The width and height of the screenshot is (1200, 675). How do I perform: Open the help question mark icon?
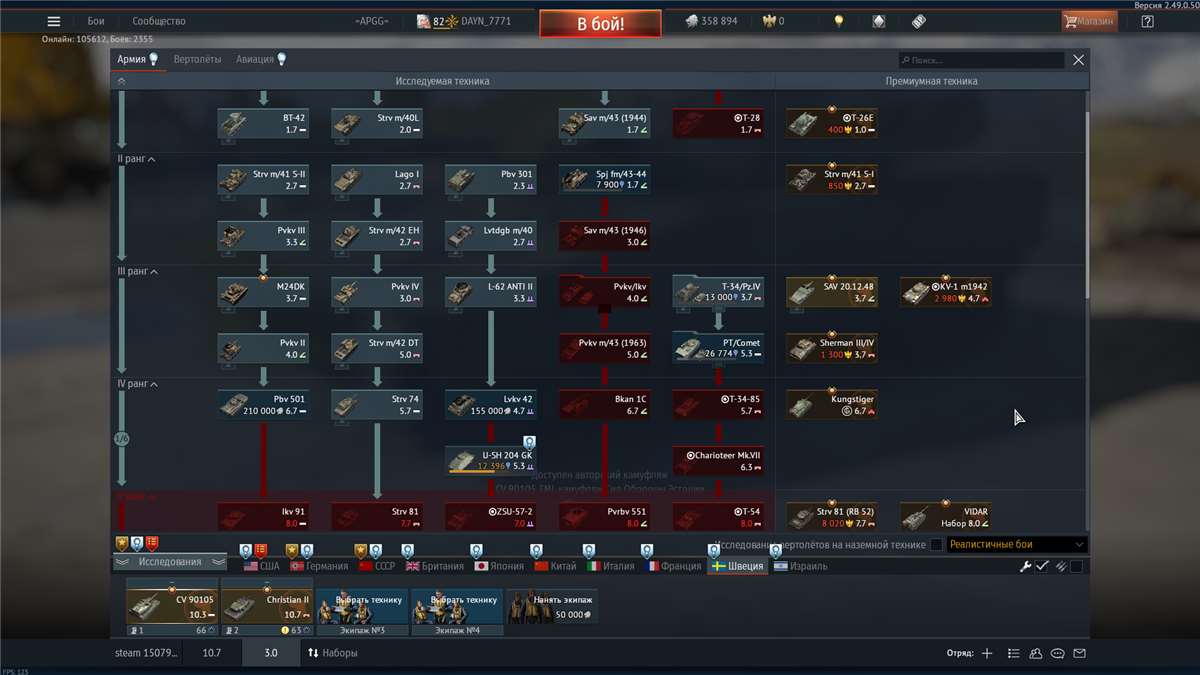coord(1147,21)
